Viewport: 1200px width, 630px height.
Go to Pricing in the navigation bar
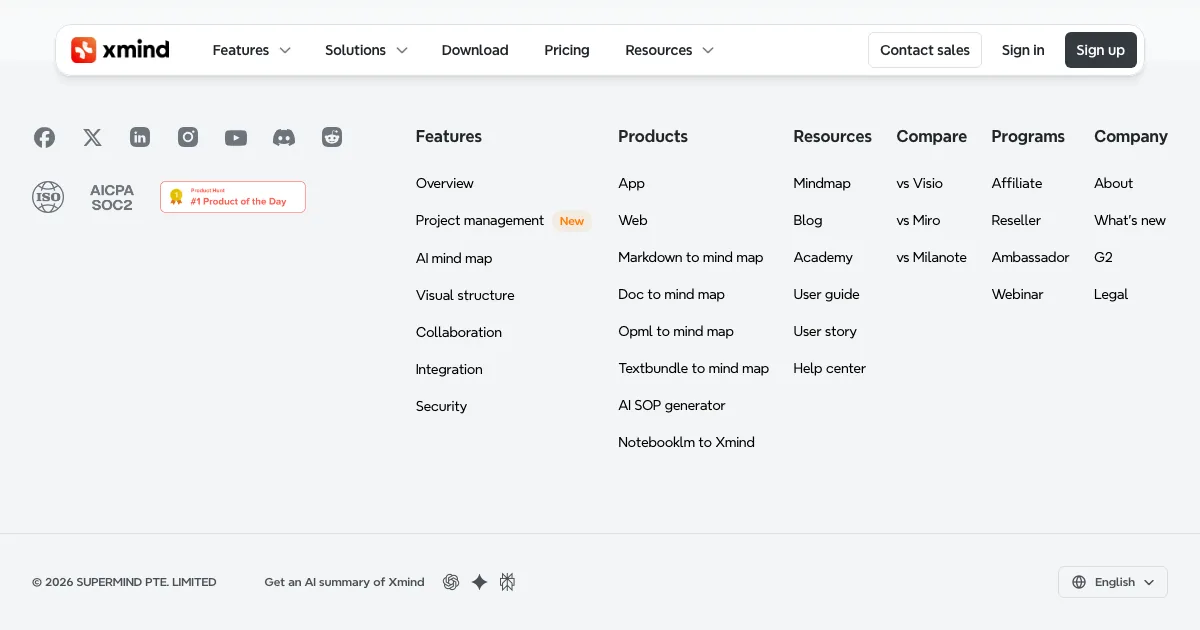point(566,50)
